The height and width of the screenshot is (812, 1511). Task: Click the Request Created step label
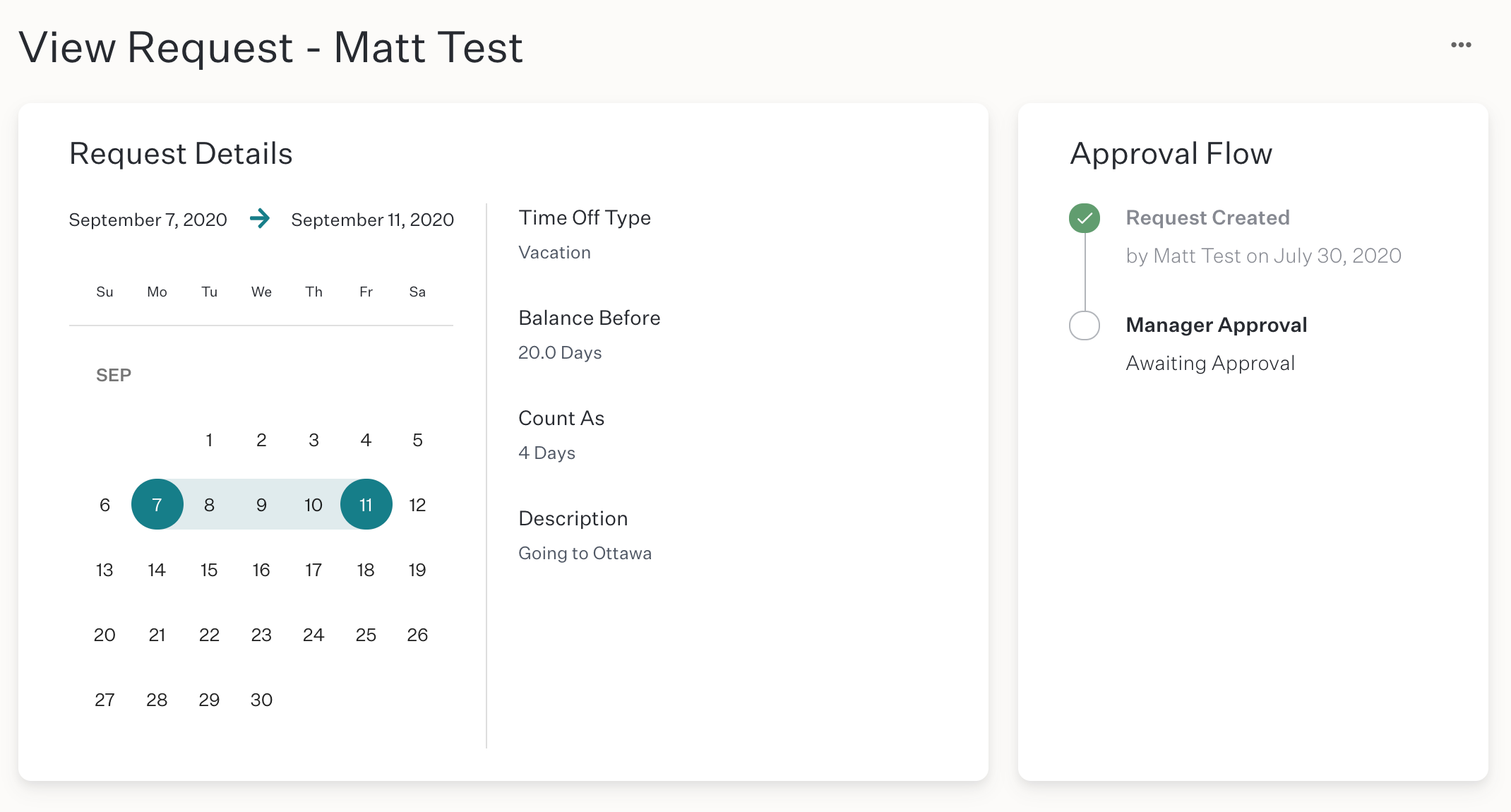1207,217
